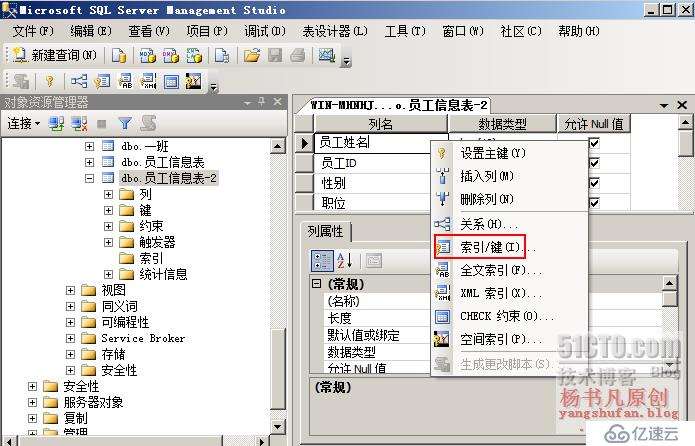The height and width of the screenshot is (446, 695).
Task: Toggle Allow Null checkbox for 性别 row
Action: tap(594, 183)
